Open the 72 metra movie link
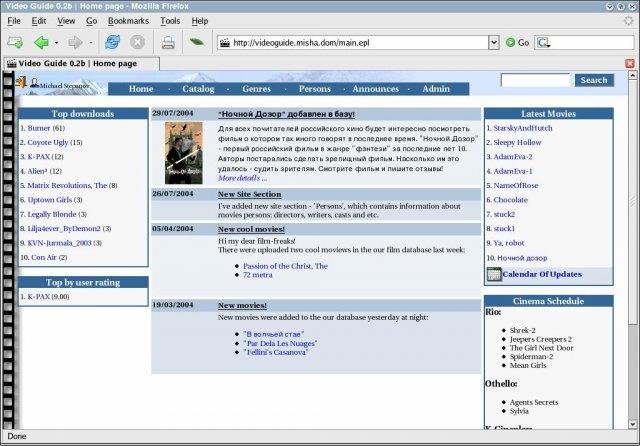This screenshot has height=446, width=640. [x=258, y=275]
